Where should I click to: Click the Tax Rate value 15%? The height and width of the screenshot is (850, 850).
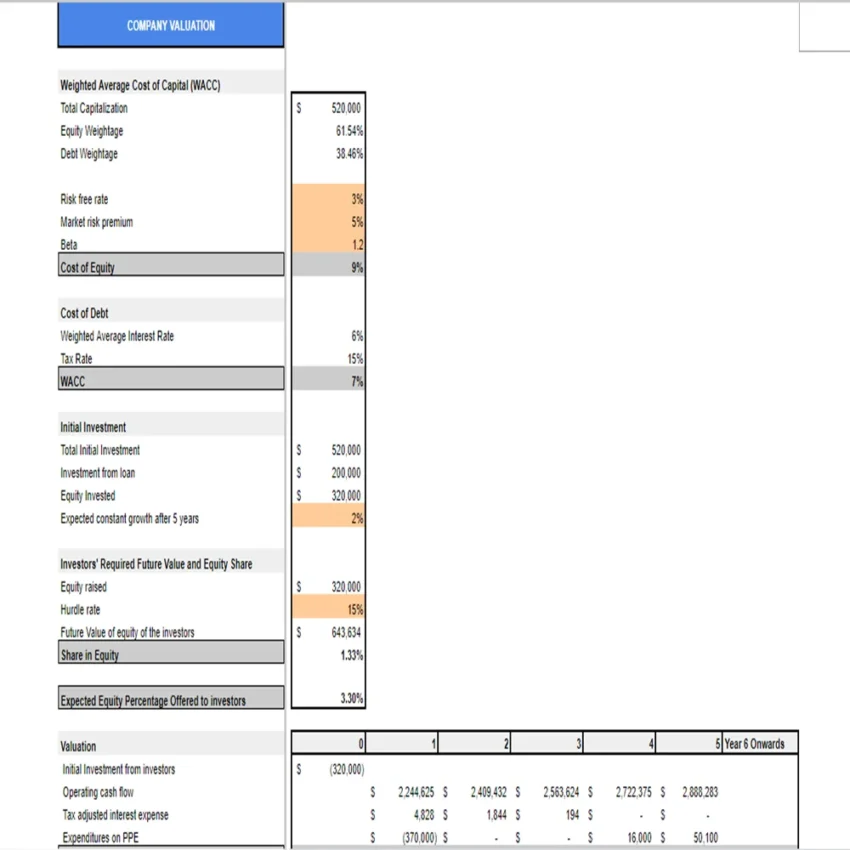[x=355, y=358]
